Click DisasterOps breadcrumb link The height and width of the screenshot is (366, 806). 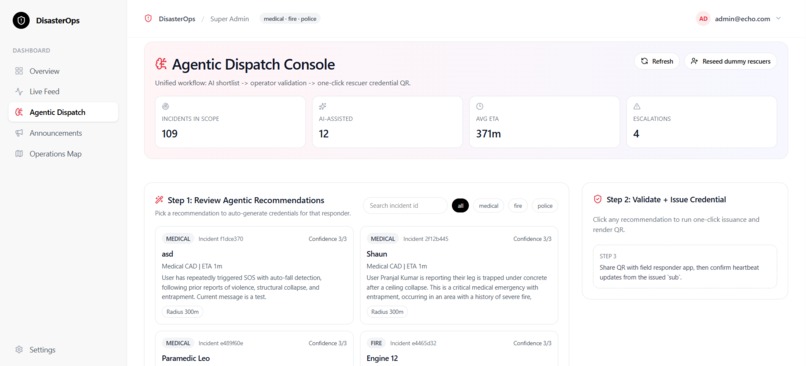[x=177, y=19]
